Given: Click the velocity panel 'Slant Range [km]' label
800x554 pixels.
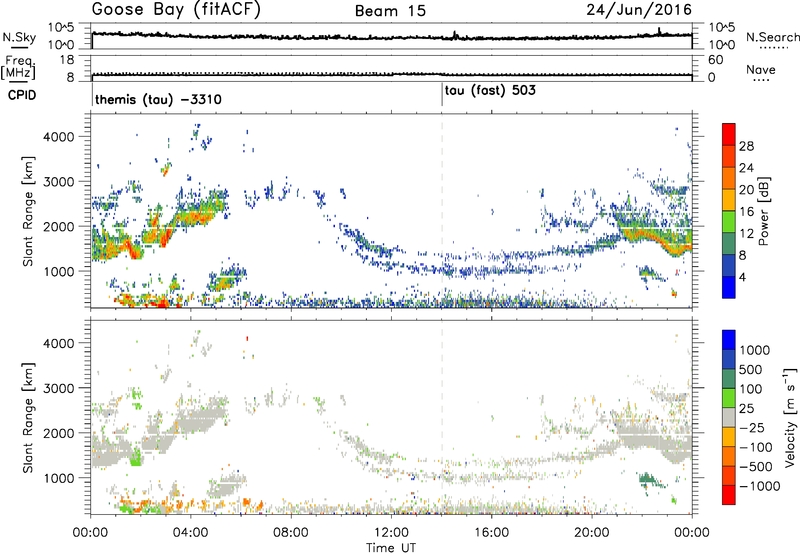Looking at the screenshot, I should point(28,417).
